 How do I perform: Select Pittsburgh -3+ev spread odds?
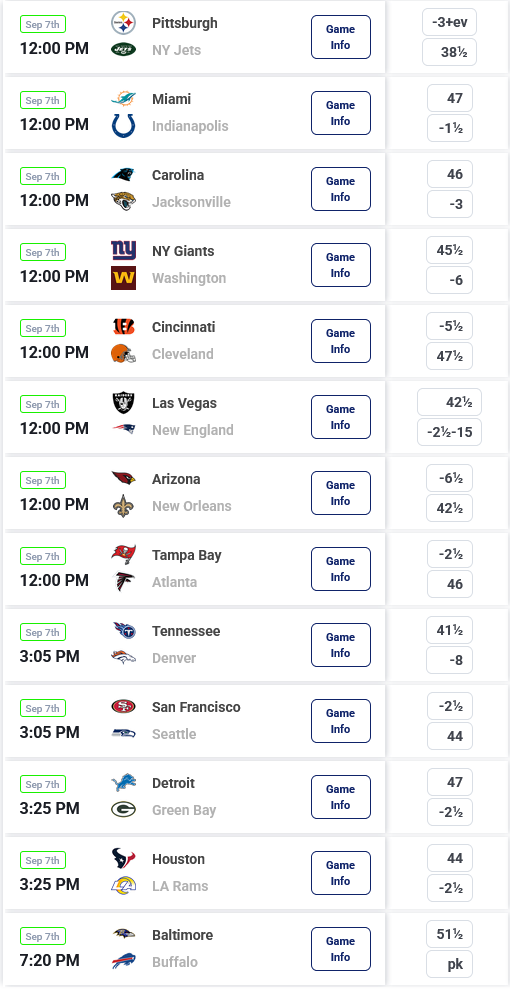(449, 22)
